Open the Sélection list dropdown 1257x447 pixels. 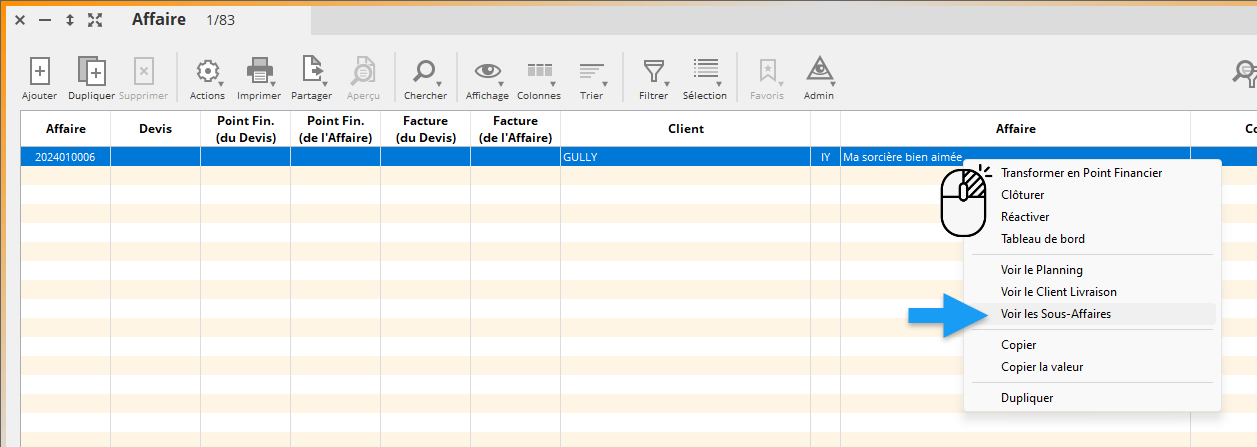705,72
